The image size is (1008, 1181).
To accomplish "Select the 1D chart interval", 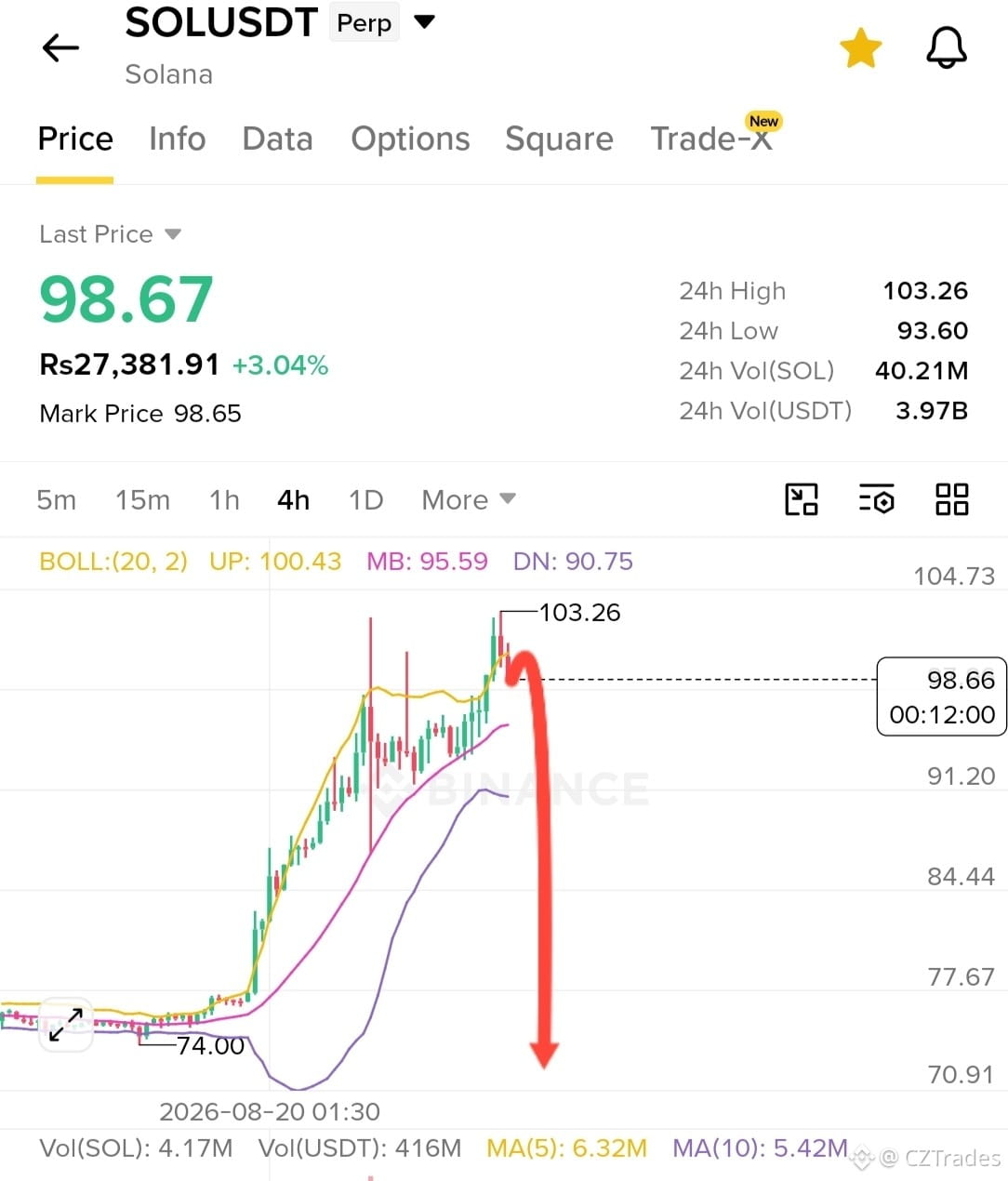I will point(365,500).
